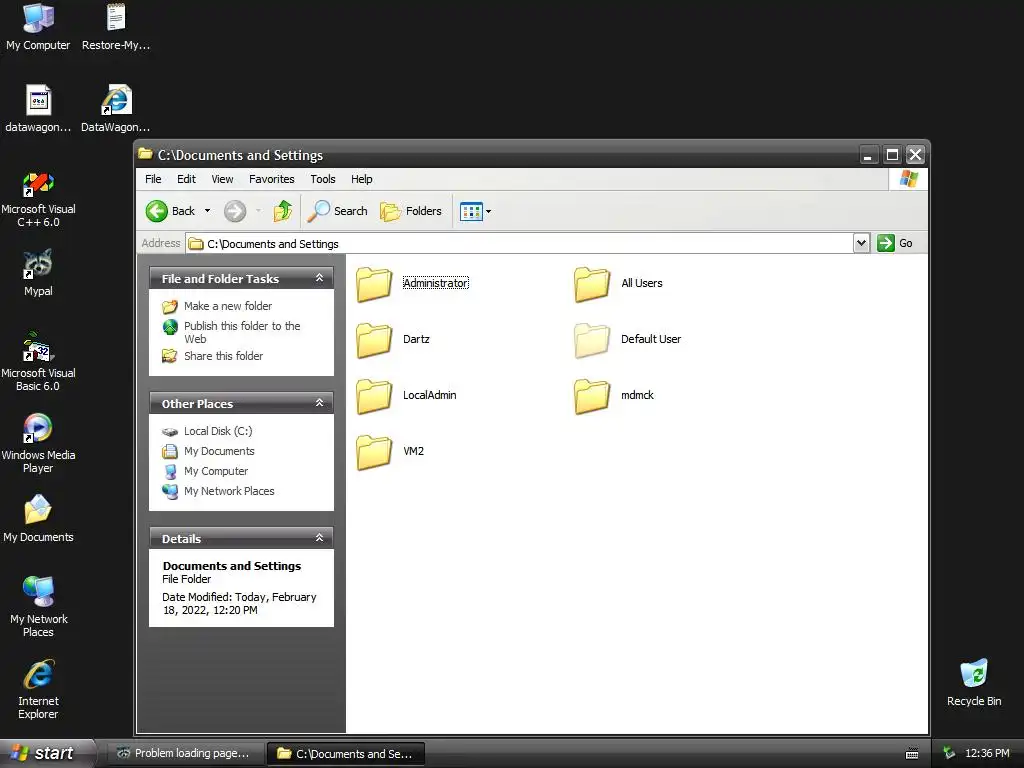
Task: Select My Documents desktop icon
Action: coord(38,519)
